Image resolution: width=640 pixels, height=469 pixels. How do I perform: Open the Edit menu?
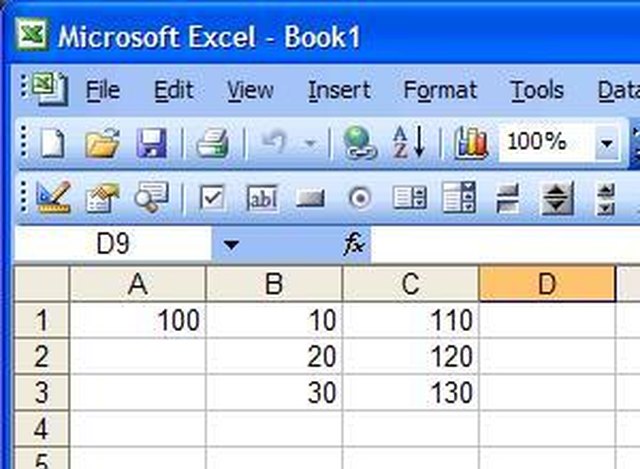pyautogui.click(x=173, y=91)
